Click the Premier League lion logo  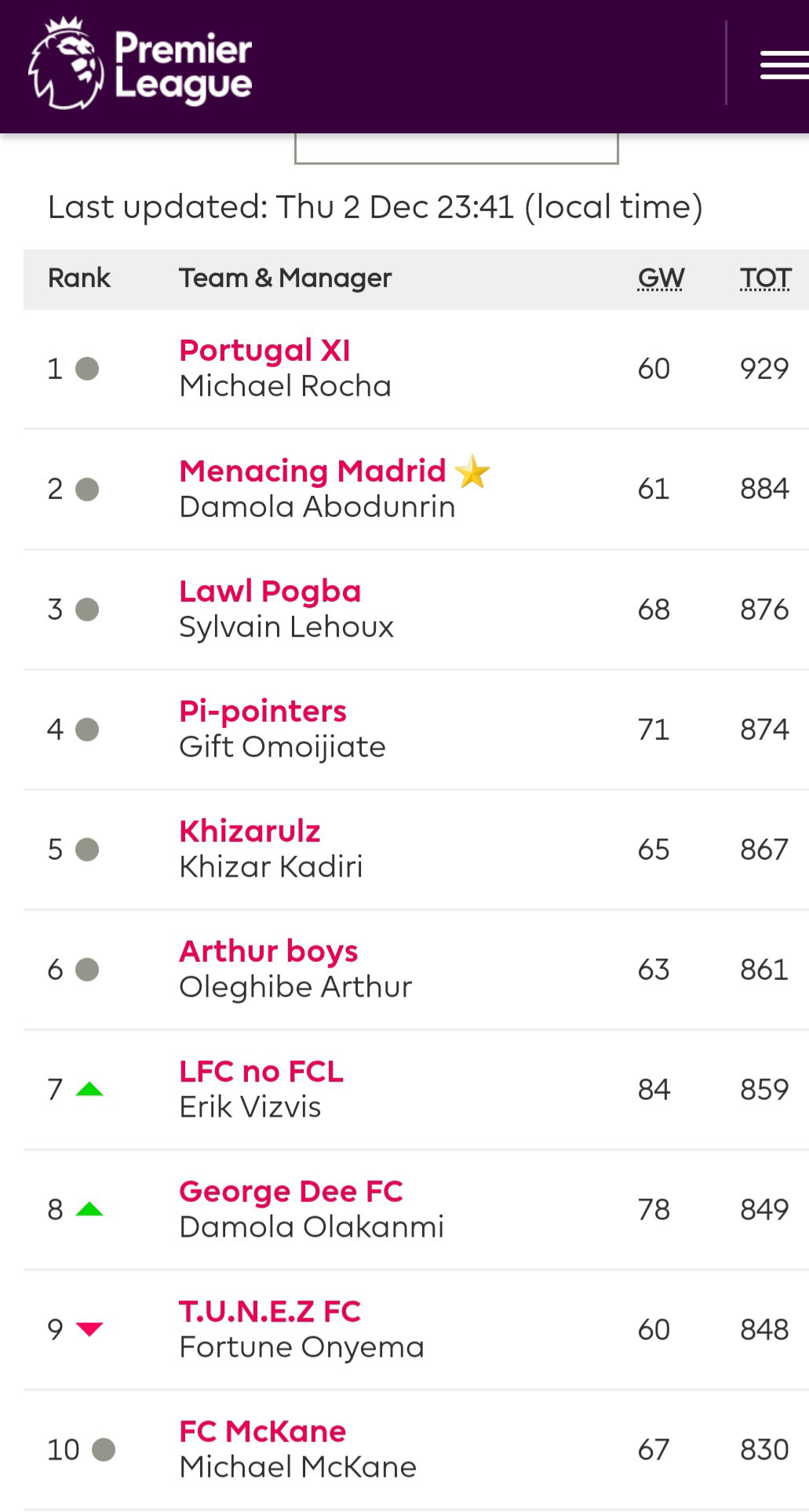tap(66, 64)
